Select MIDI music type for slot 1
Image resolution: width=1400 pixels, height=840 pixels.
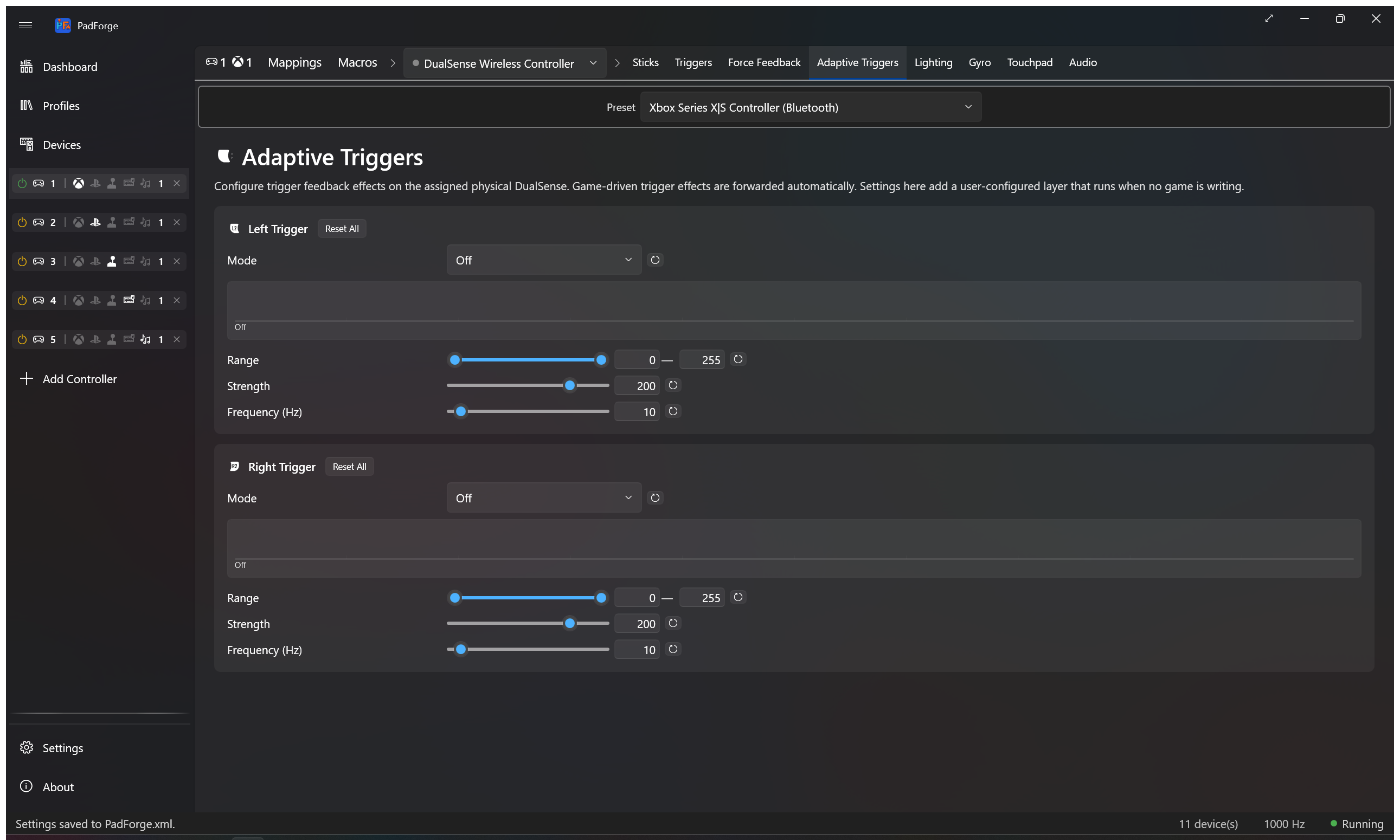[x=145, y=183]
